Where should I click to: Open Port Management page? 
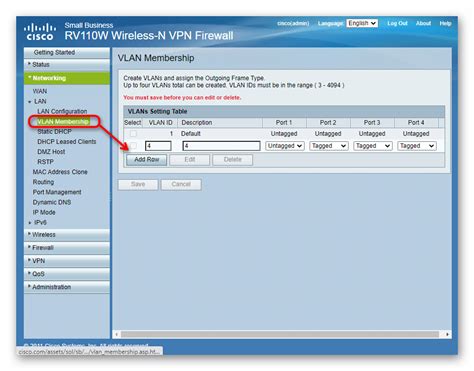coord(57,192)
